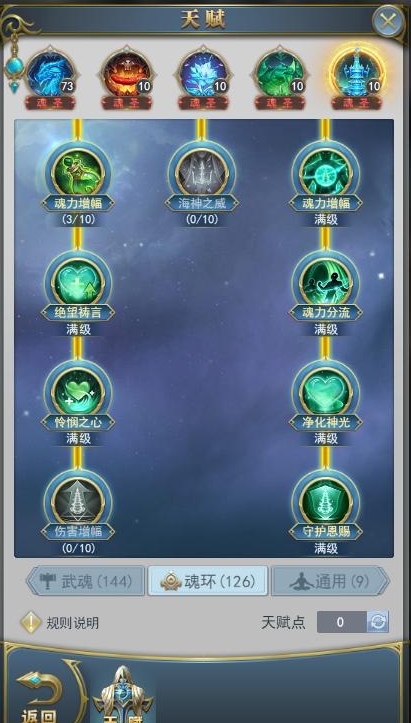411x723 pixels.
Task: Select the blue ice crystal soul ring
Action: [203, 75]
